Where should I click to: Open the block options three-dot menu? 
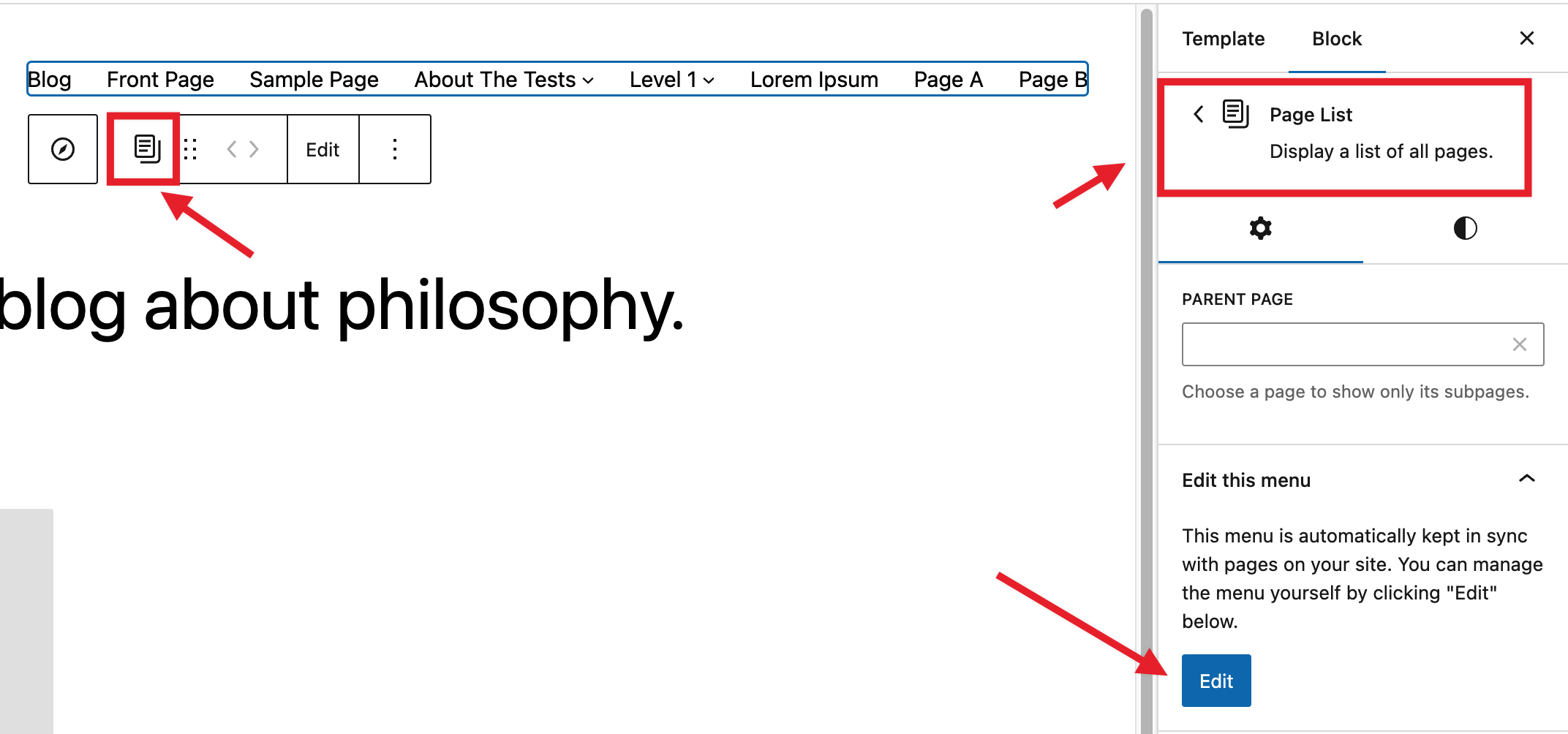394,148
